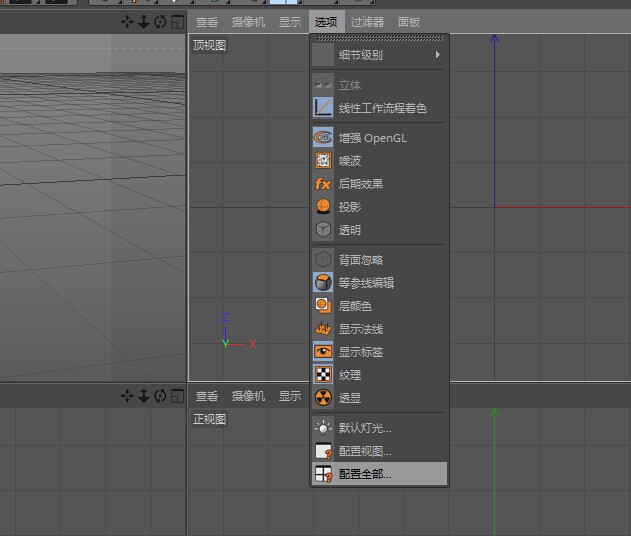631x536 pixels.
Task: Open 查看 menu in top view
Action: pos(207,22)
